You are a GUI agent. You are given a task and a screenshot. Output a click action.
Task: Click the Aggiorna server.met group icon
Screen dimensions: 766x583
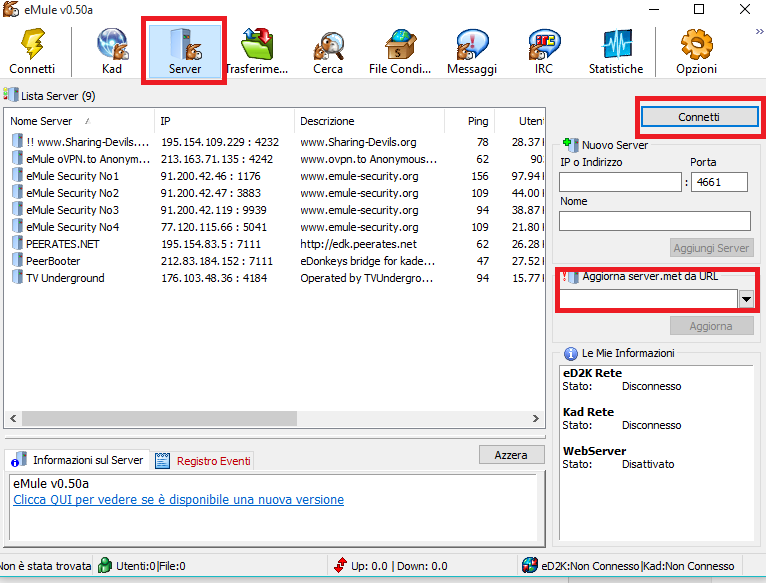571,277
